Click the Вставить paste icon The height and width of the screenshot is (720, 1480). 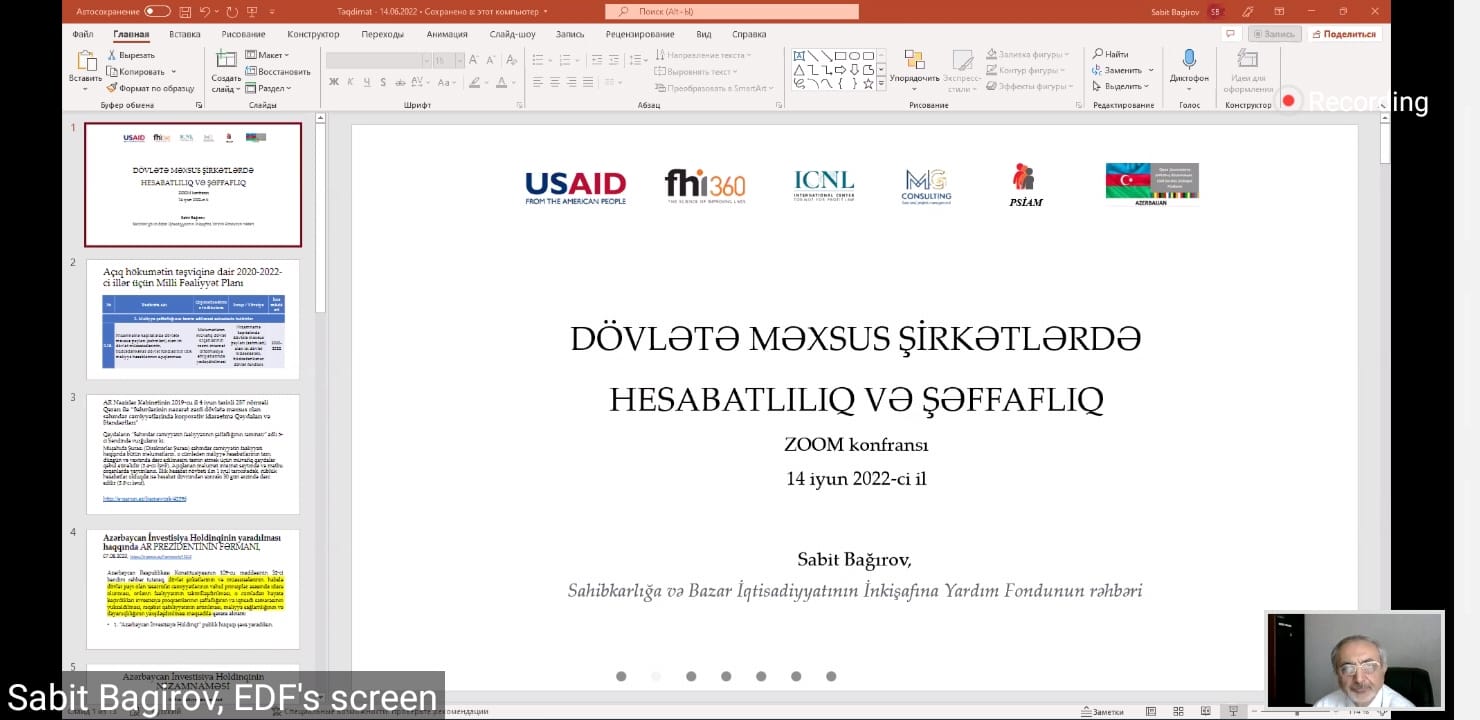point(85,61)
